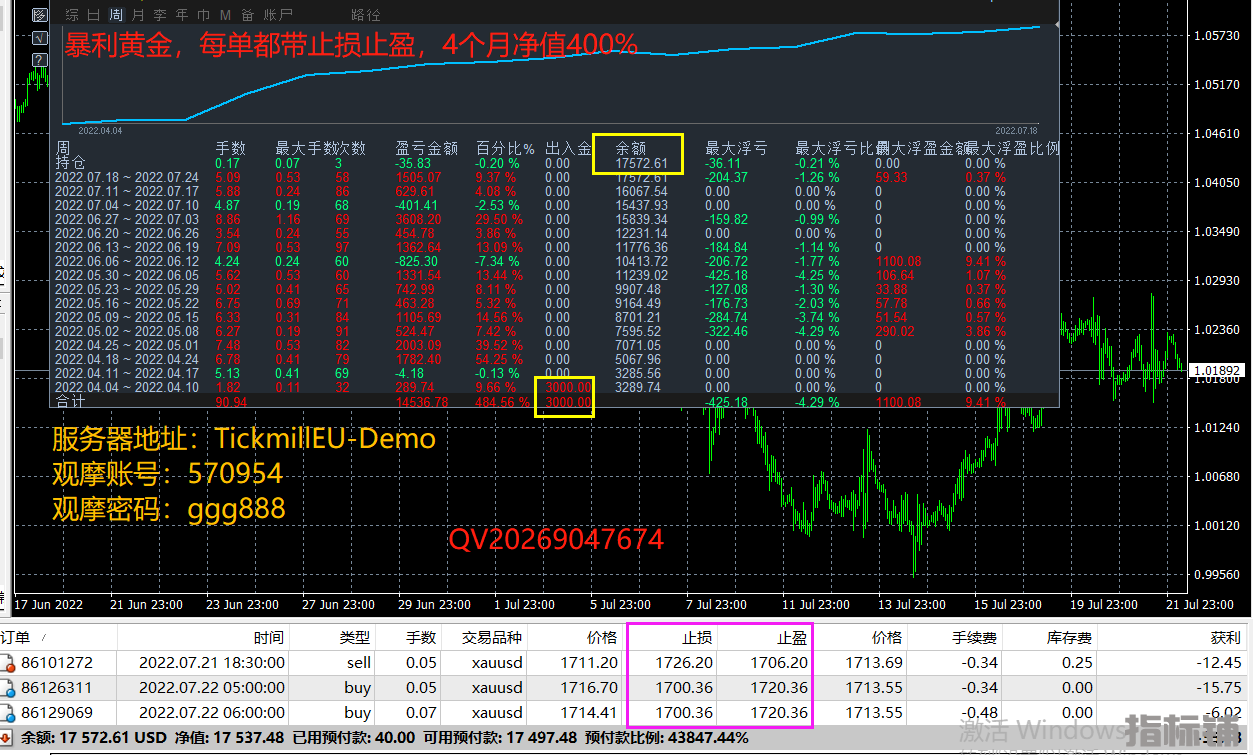Open the 日 daily statistics tab
The width and height of the screenshot is (1253, 755).
click(x=94, y=15)
